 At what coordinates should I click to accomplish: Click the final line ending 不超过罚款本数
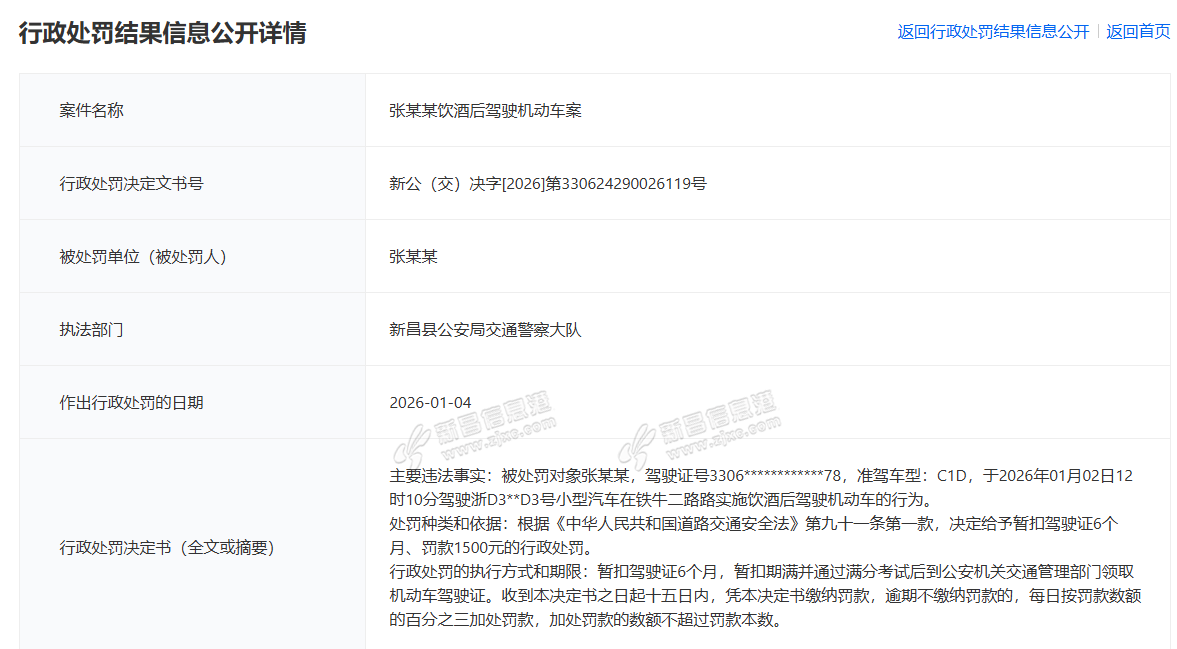[585, 620]
